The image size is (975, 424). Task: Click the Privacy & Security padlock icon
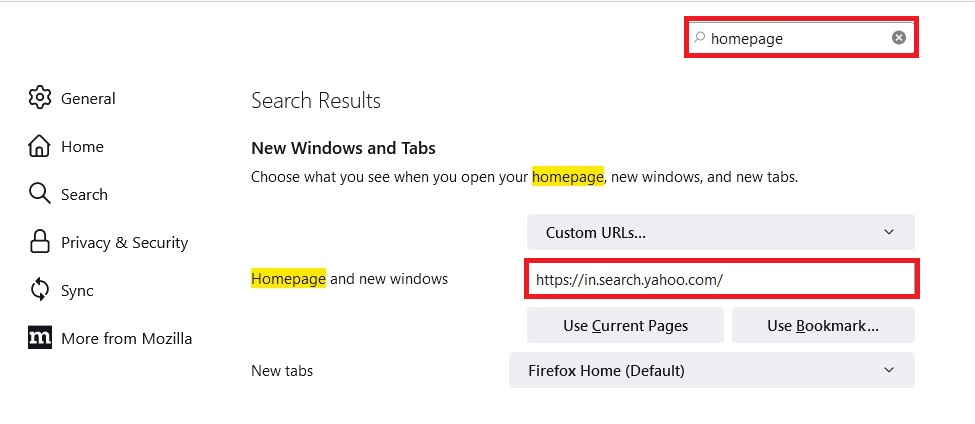(39, 242)
